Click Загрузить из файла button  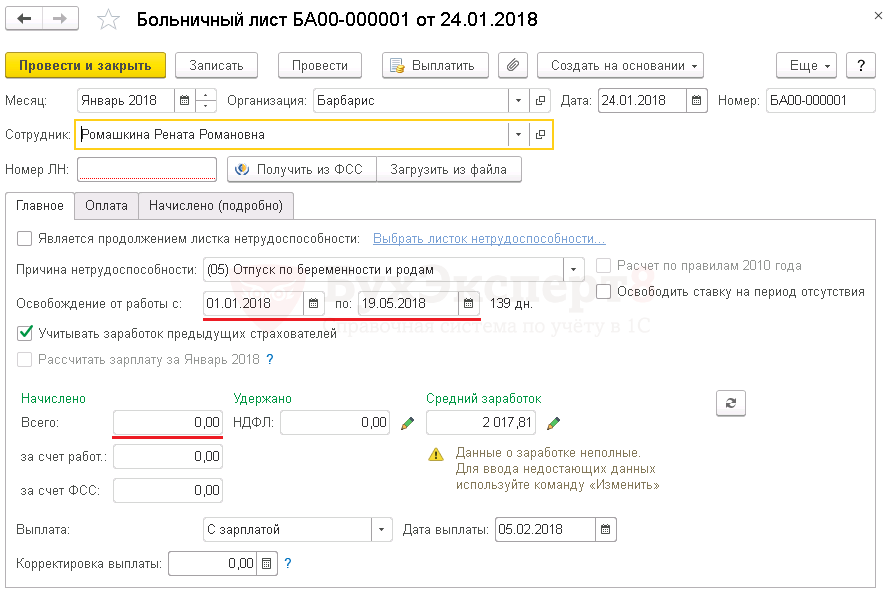click(448, 169)
